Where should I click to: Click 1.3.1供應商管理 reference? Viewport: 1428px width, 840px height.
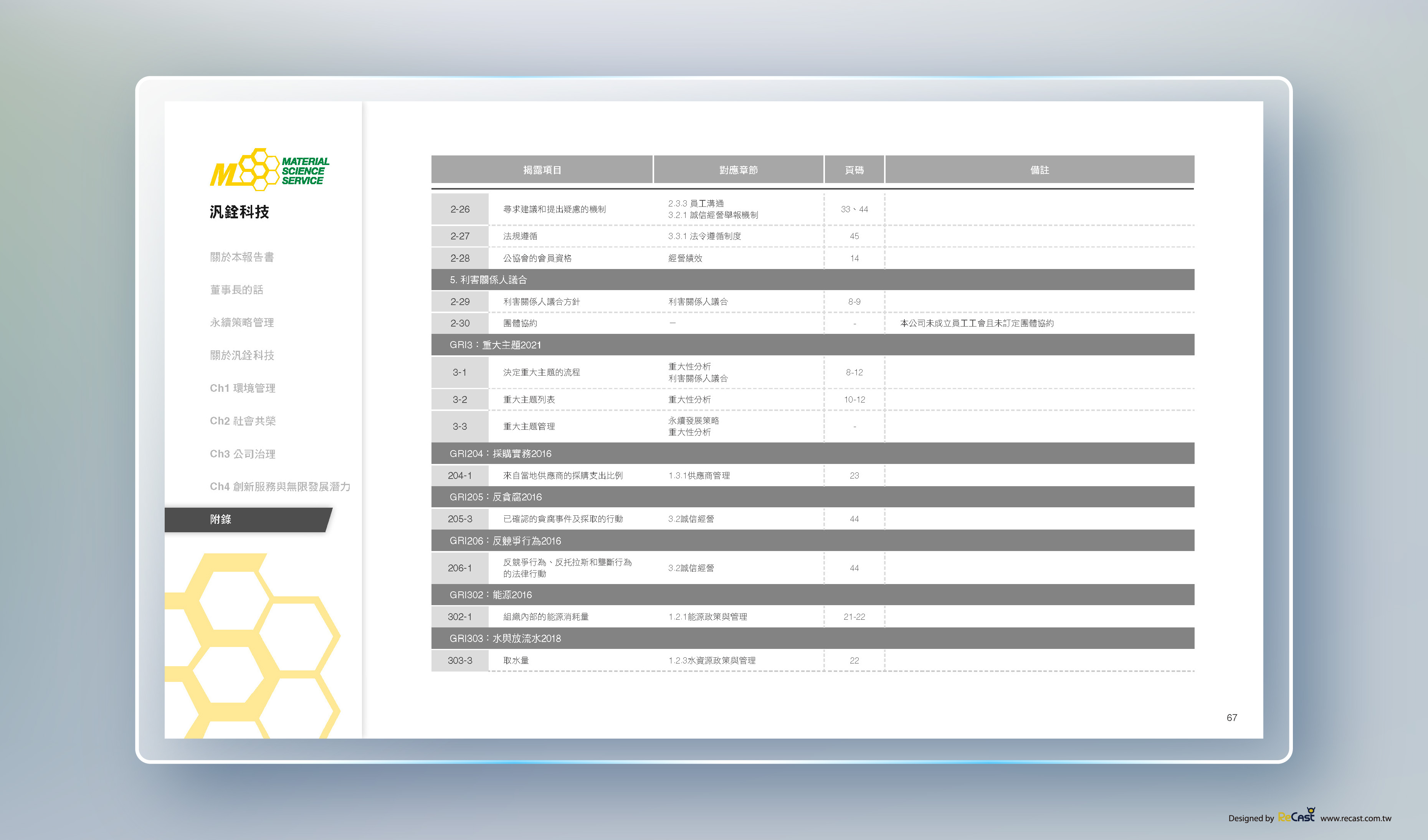tap(699, 476)
